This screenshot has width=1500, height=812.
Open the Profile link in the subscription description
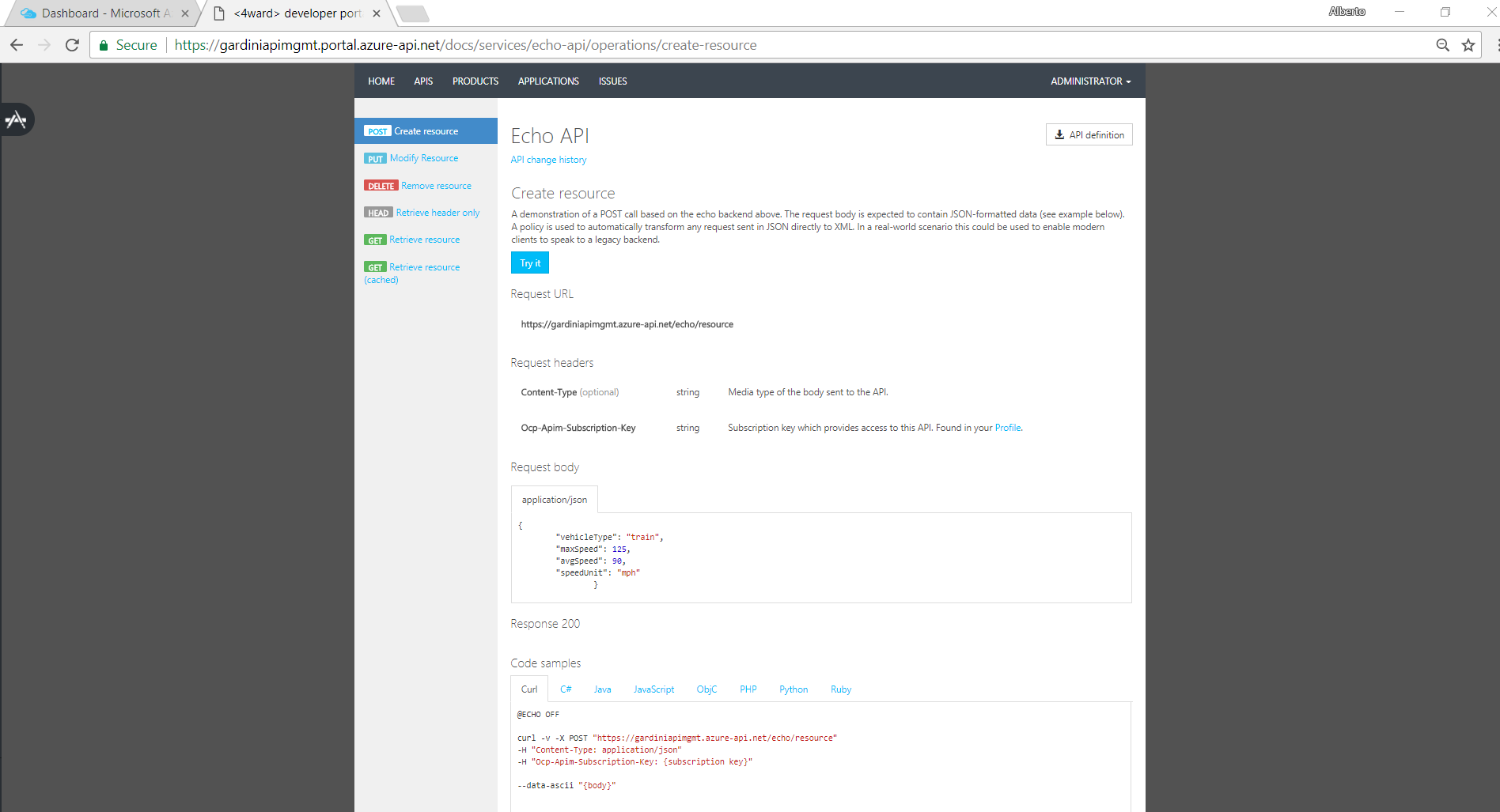coord(1007,427)
